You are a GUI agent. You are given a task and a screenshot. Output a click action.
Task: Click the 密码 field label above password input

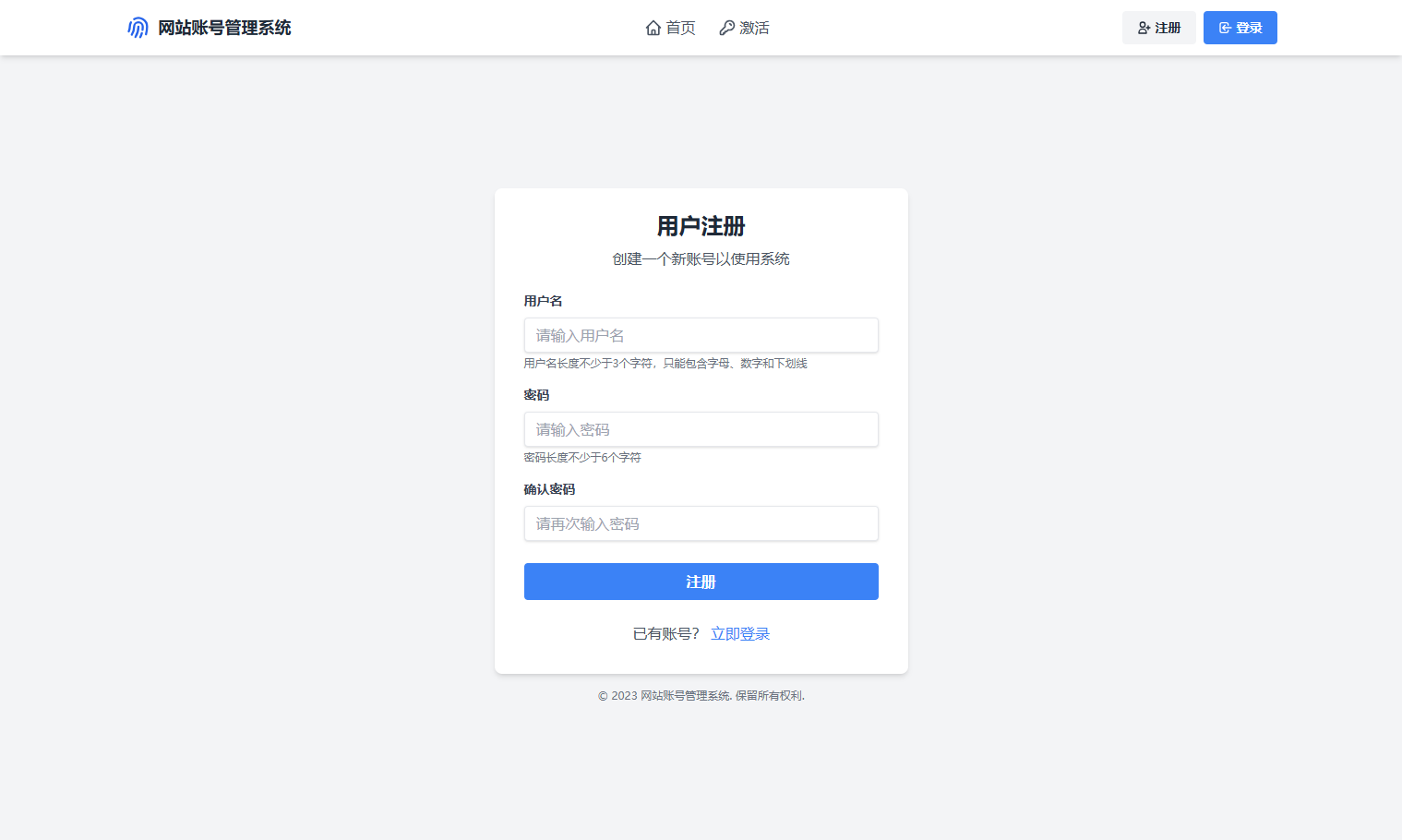[536, 395]
